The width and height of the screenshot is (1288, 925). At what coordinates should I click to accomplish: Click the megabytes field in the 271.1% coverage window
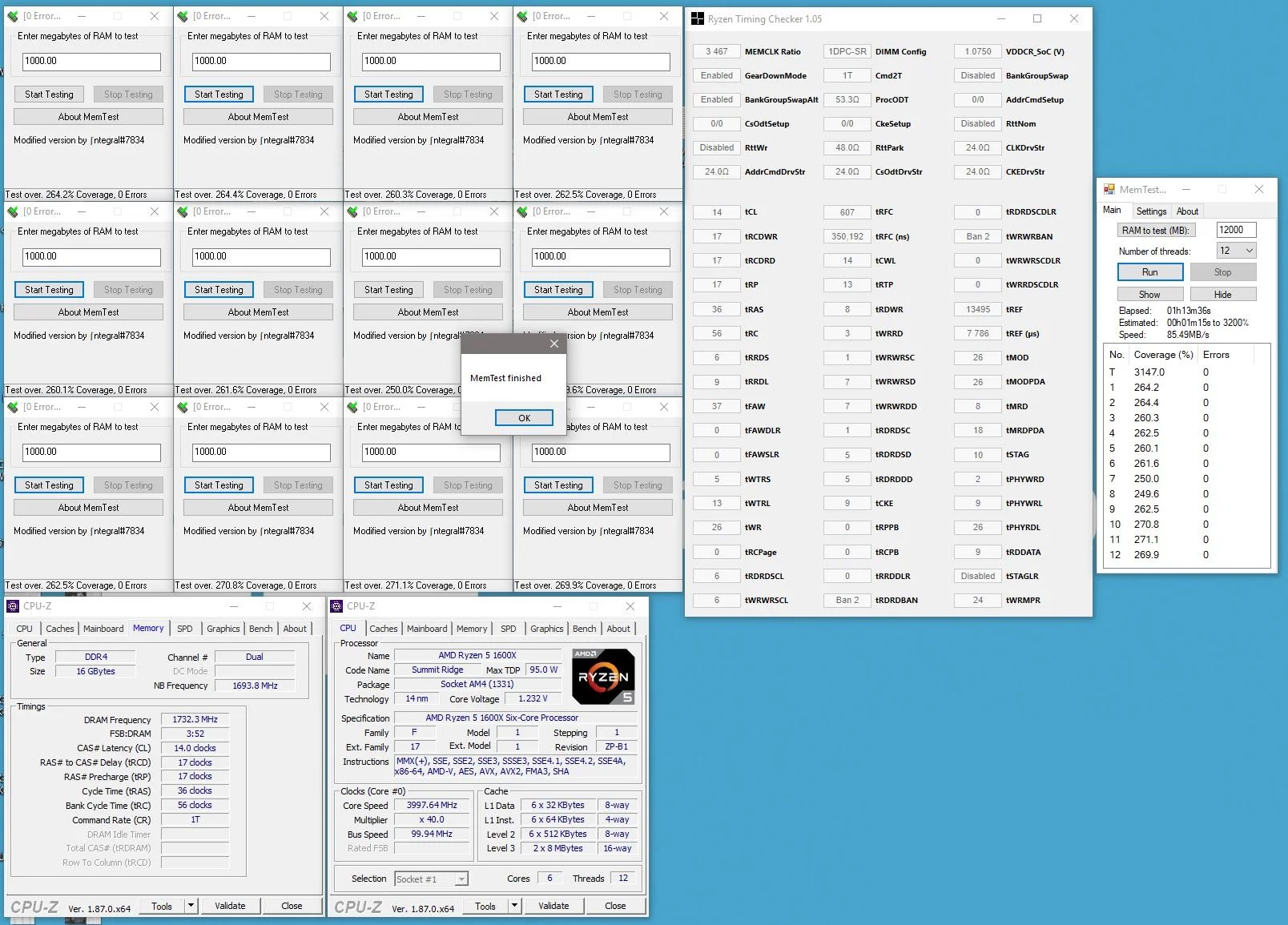pyautogui.click(x=430, y=452)
